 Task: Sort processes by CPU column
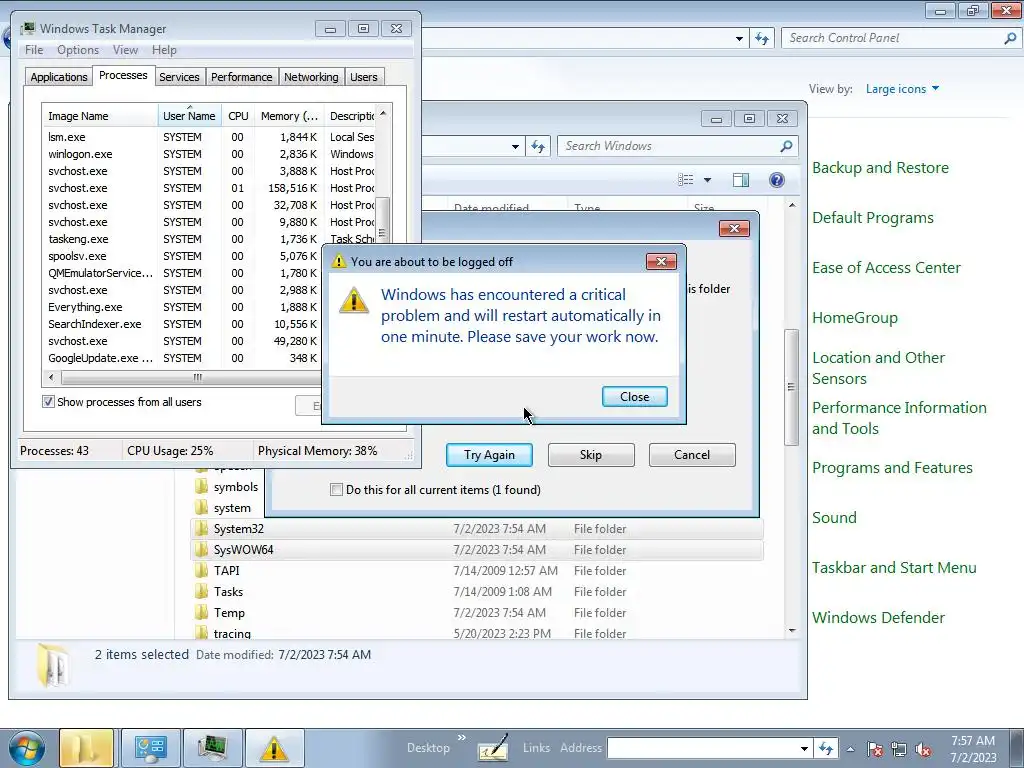click(x=238, y=116)
